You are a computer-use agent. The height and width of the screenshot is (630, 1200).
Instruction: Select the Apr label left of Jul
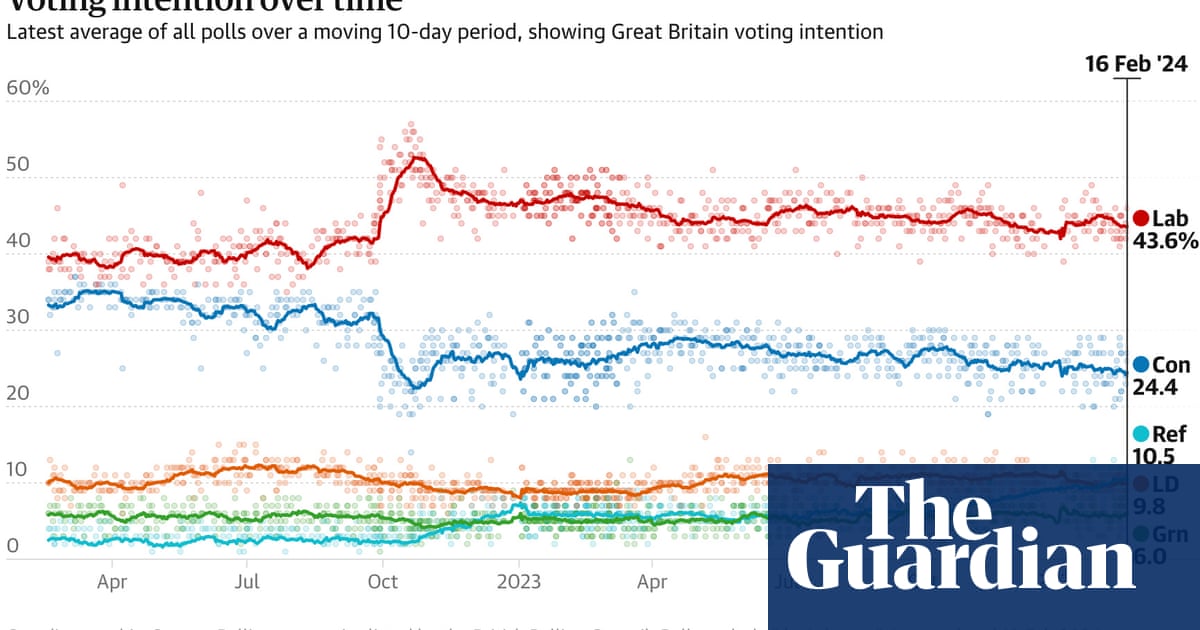[x=112, y=581]
